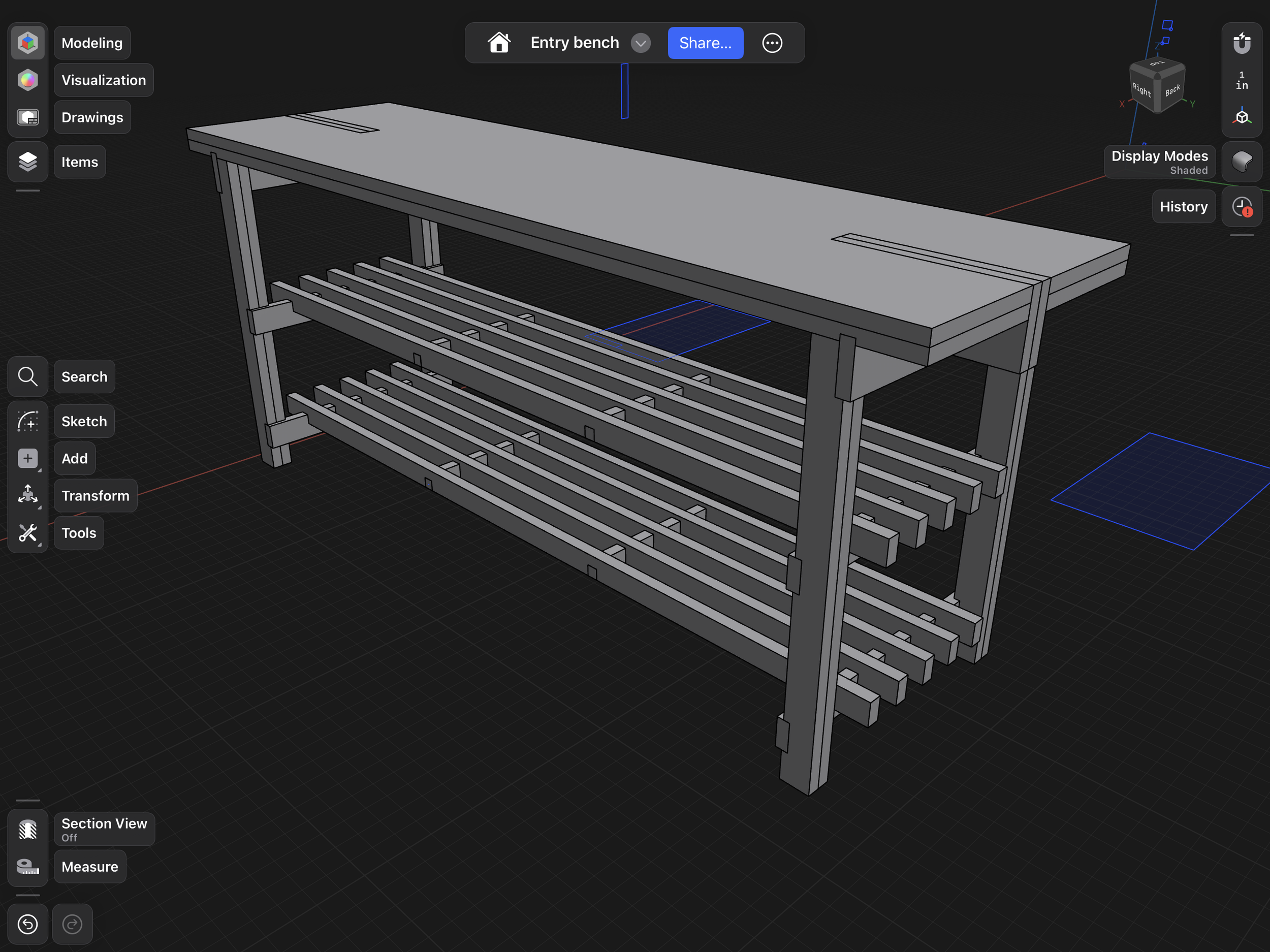The image size is (1270, 952).
Task: Open the Tools wrench icon
Action: point(27,533)
